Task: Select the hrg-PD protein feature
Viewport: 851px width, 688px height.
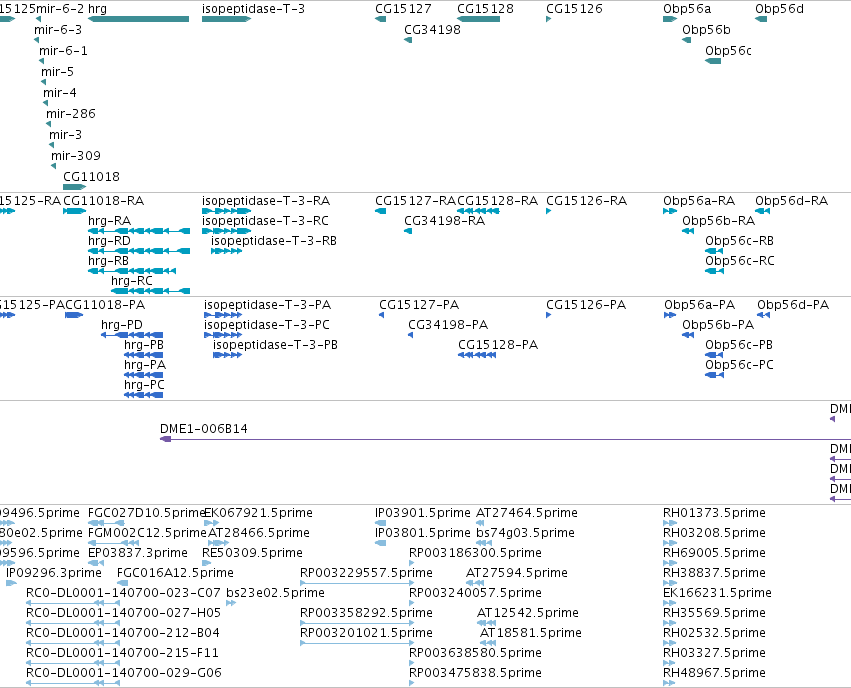Action: [x=132, y=335]
